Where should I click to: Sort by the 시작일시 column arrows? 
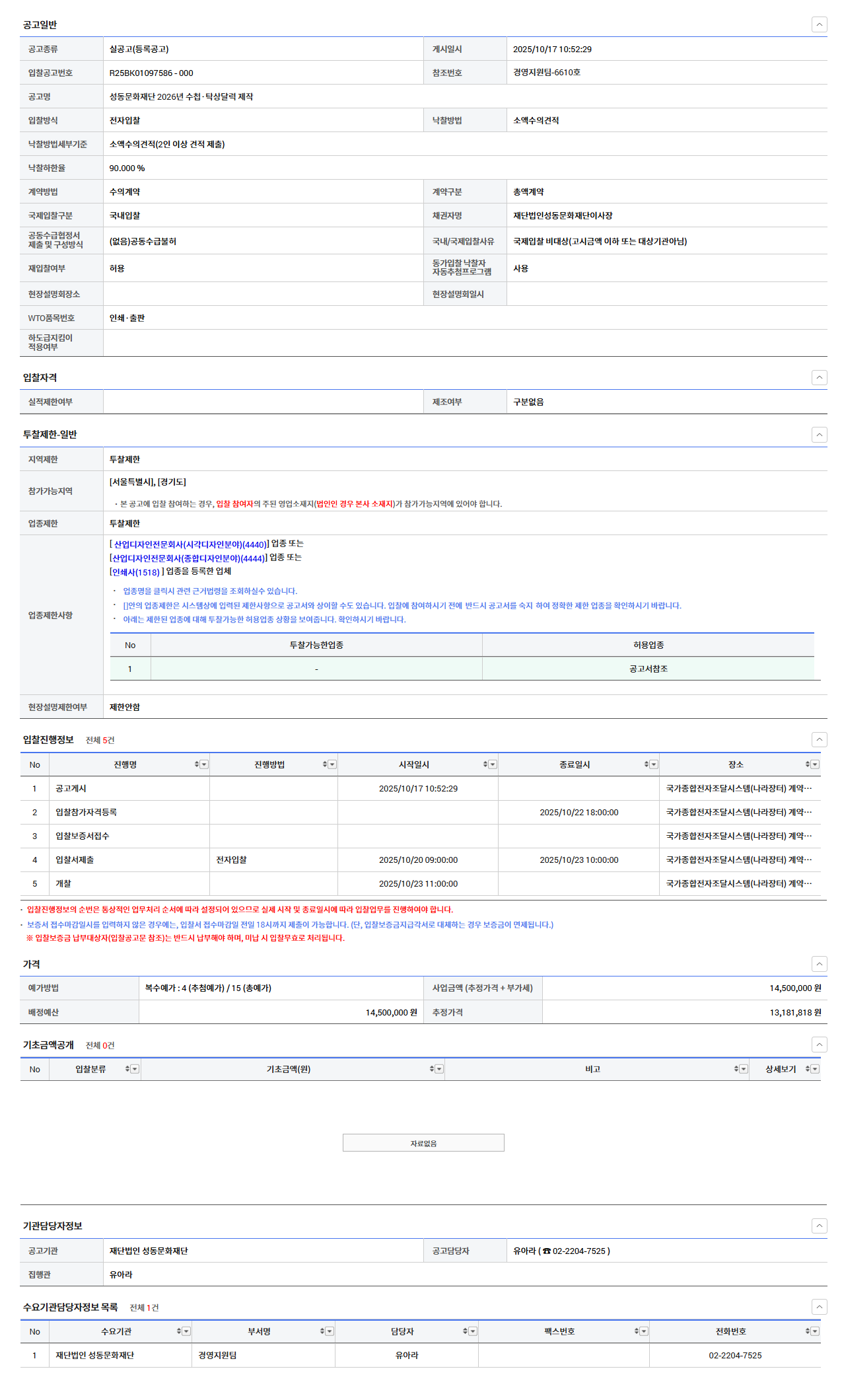click(x=485, y=764)
